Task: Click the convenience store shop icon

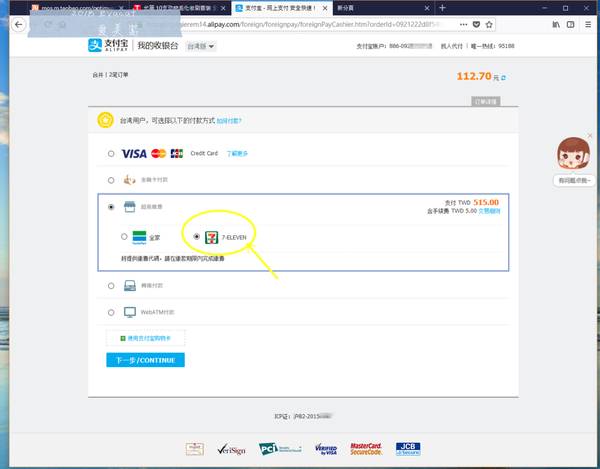Action: coord(130,207)
